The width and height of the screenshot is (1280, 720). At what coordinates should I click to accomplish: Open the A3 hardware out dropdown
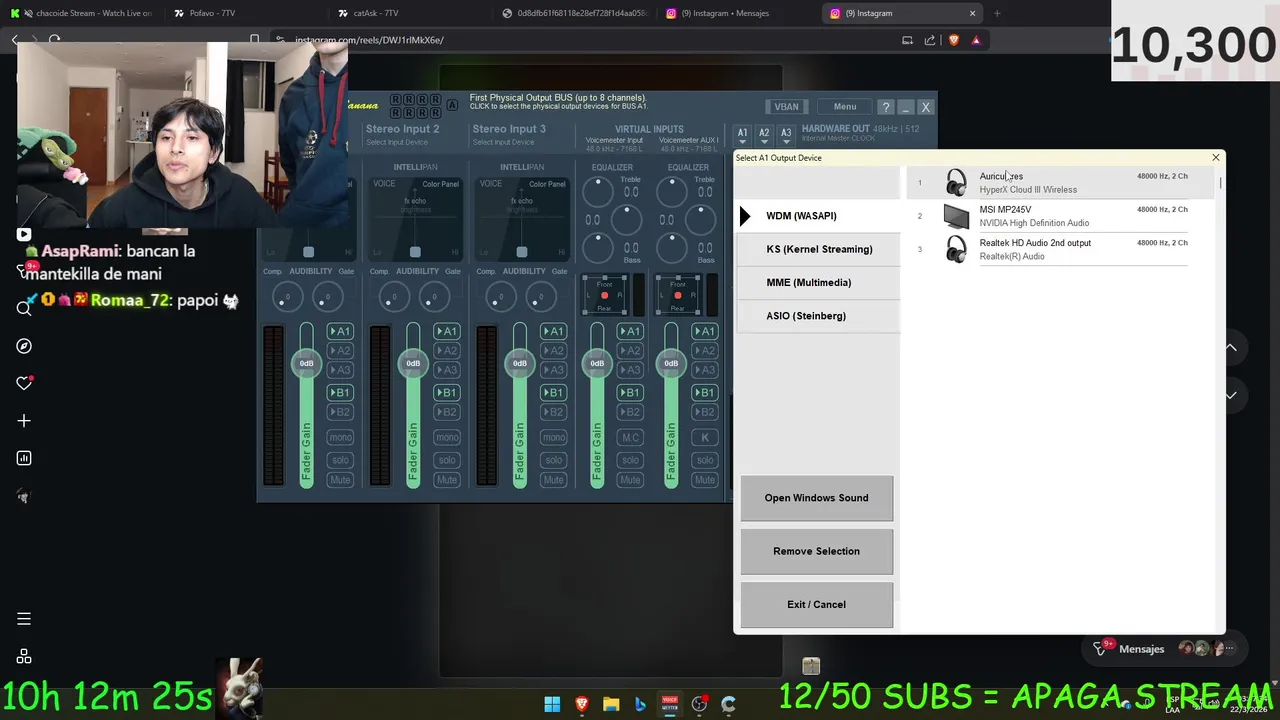click(786, 135)
